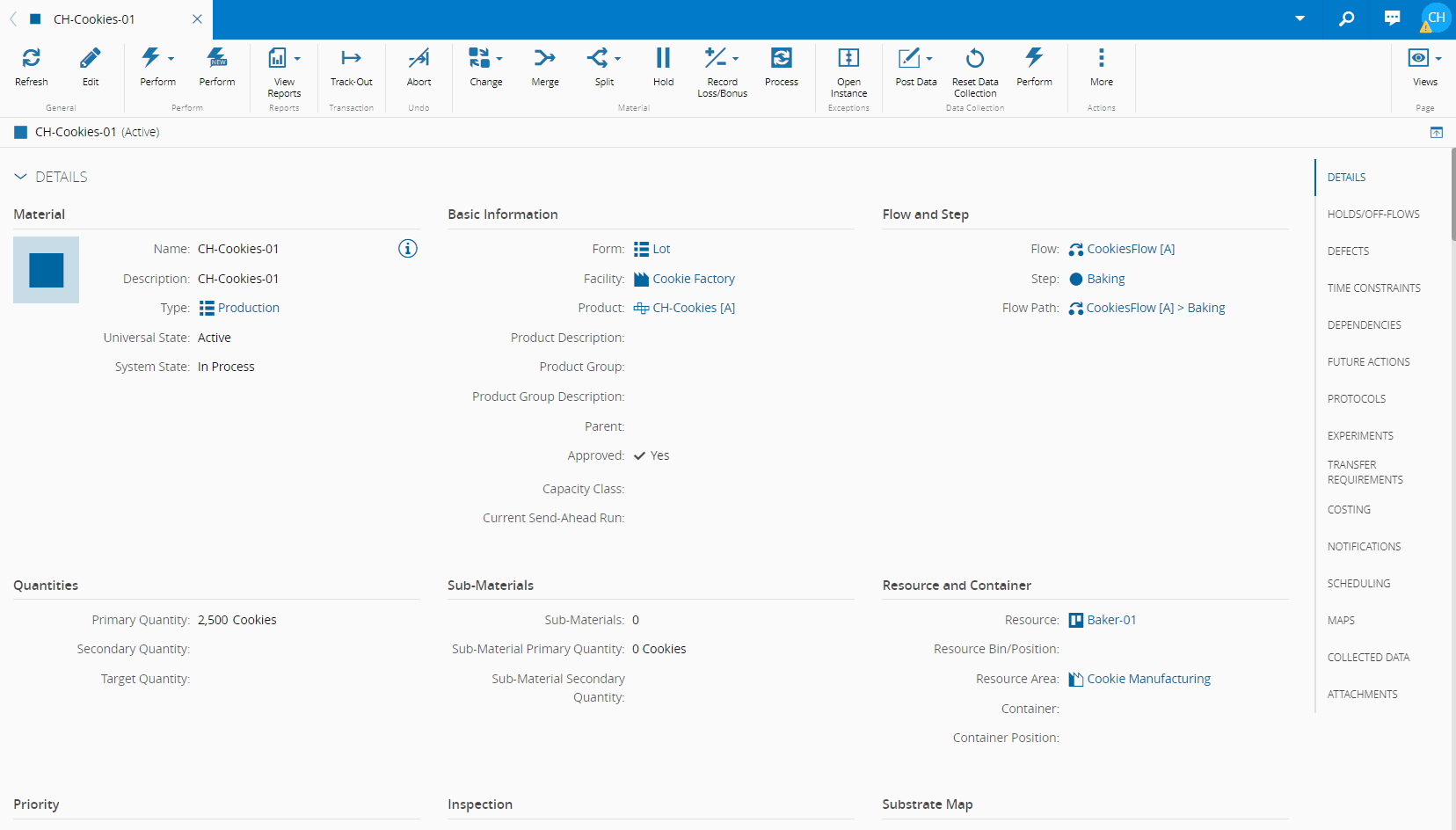1456x830 pixels.
Task: Switch to COLLECTED DATA section
Action: 1368,658
